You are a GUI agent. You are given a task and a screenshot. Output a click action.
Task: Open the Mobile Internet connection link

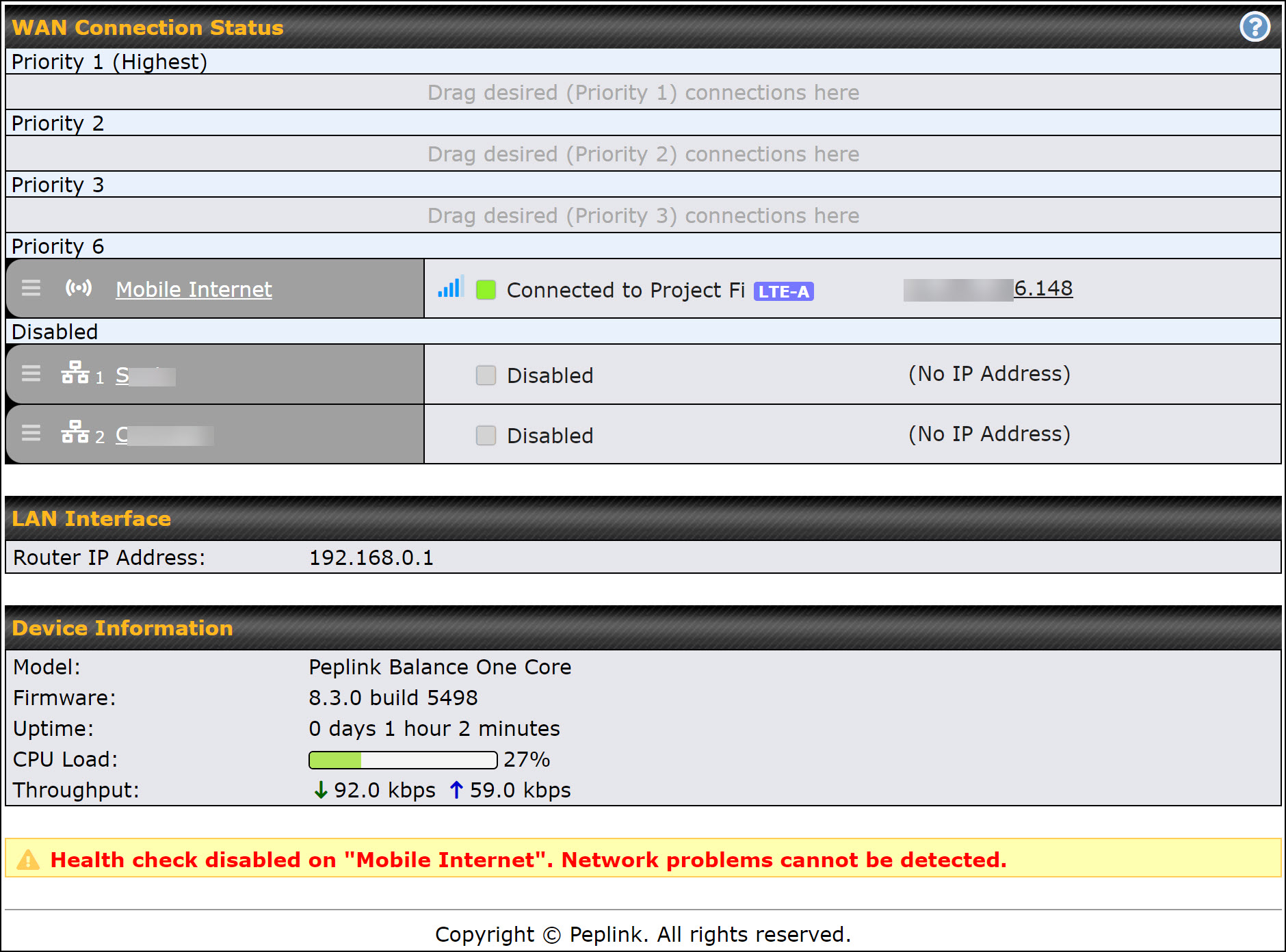194,289
